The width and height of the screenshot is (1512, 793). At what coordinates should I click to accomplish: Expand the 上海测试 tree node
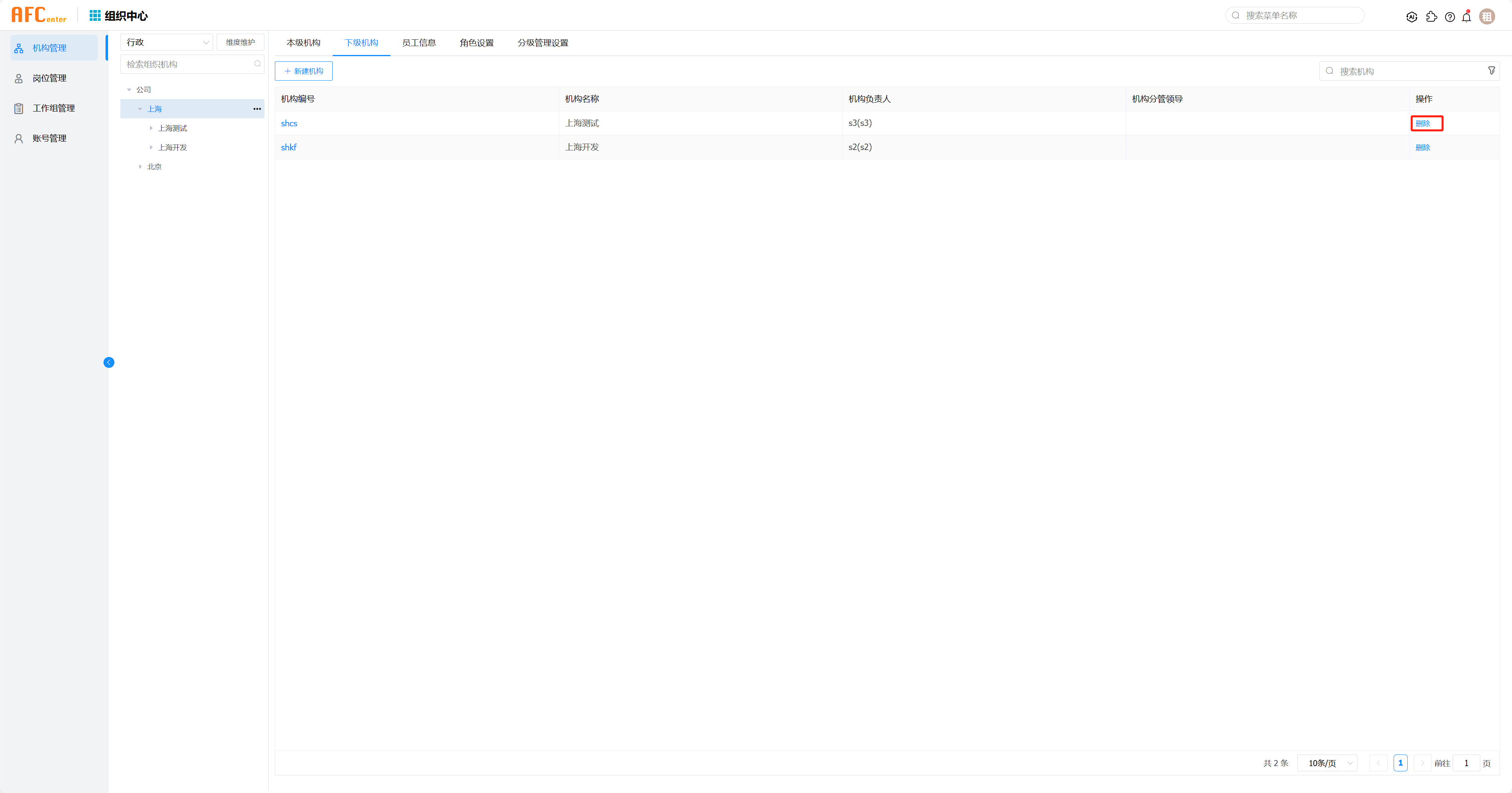tap(151, 128)
